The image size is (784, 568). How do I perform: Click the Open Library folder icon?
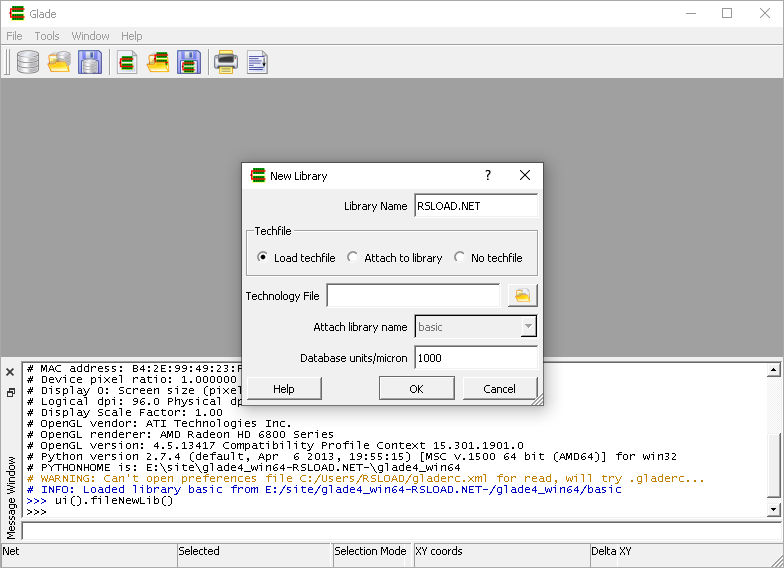(60, 62)
